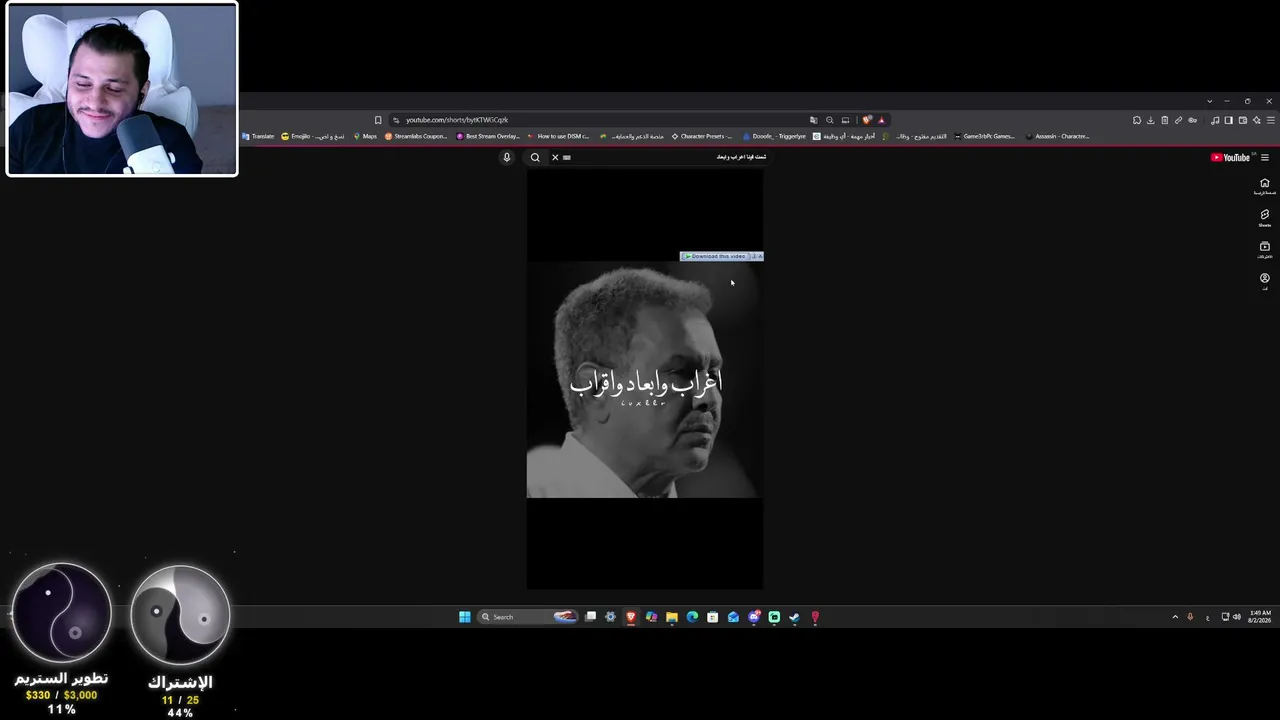Click the Shorts video player

(x=645, y=379)
